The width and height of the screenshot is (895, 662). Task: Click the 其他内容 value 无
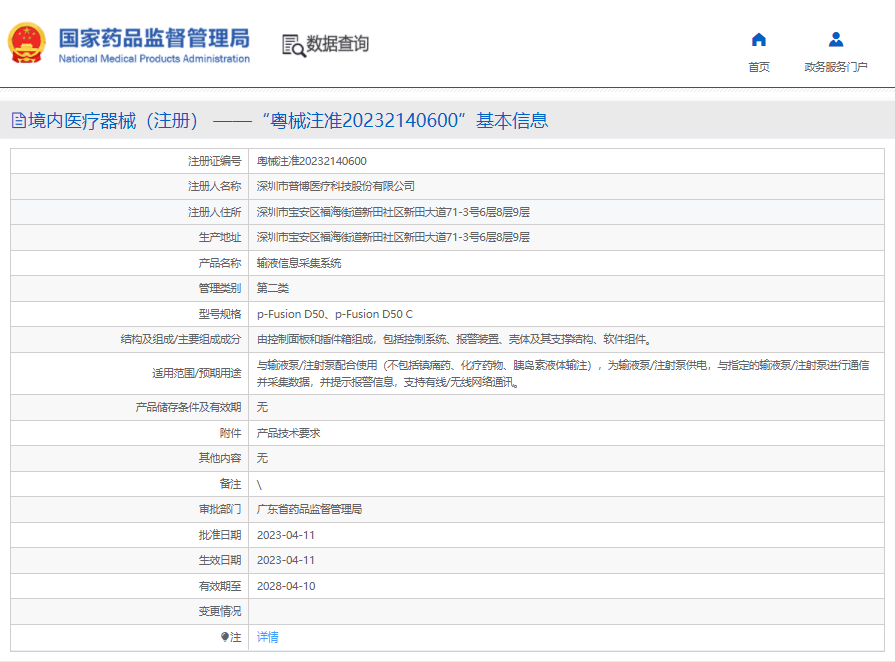(262, 458)
